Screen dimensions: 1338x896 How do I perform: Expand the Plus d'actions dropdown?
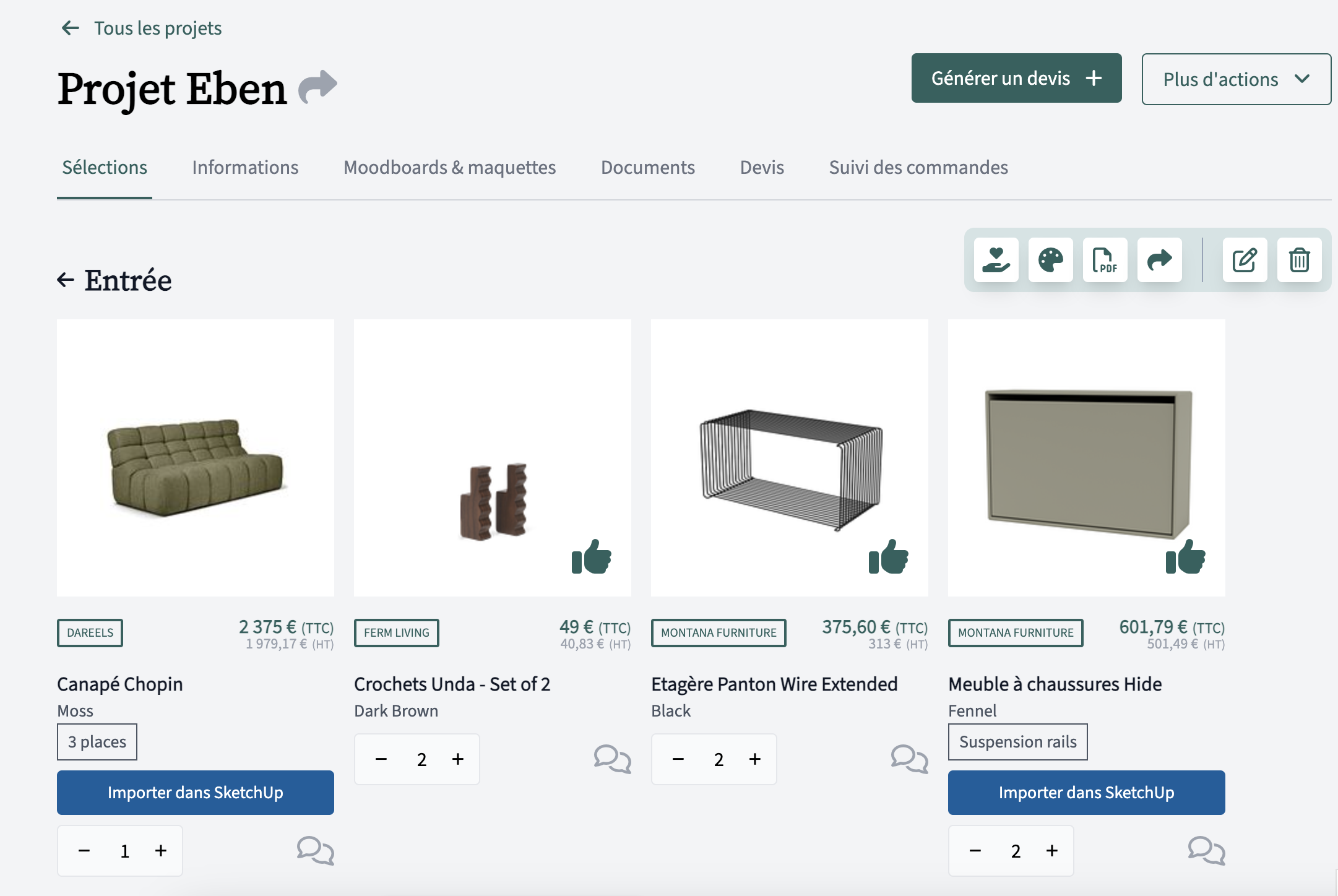point(1236,79)
